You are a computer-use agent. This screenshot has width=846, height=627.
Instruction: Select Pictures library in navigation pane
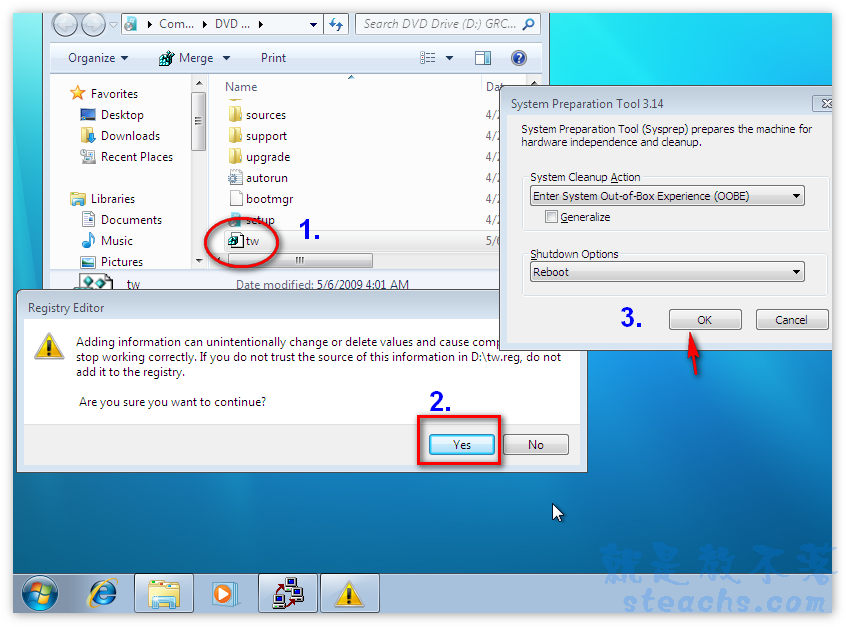tap(112, 262)
